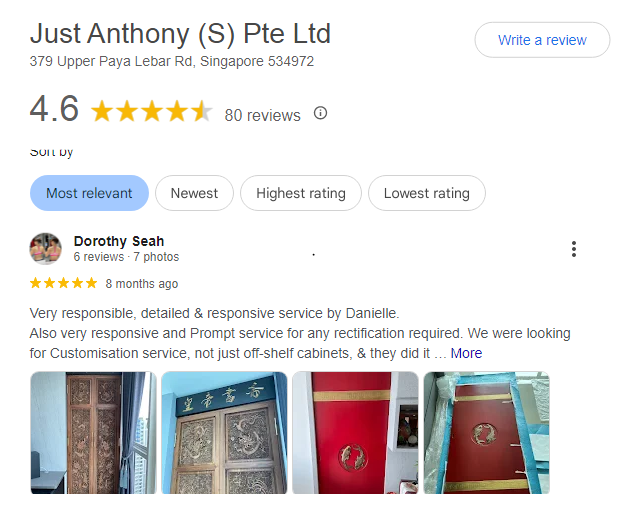622x506 pixels.
Task: Sort reviews by Highest rating
Action: [300, 193]
